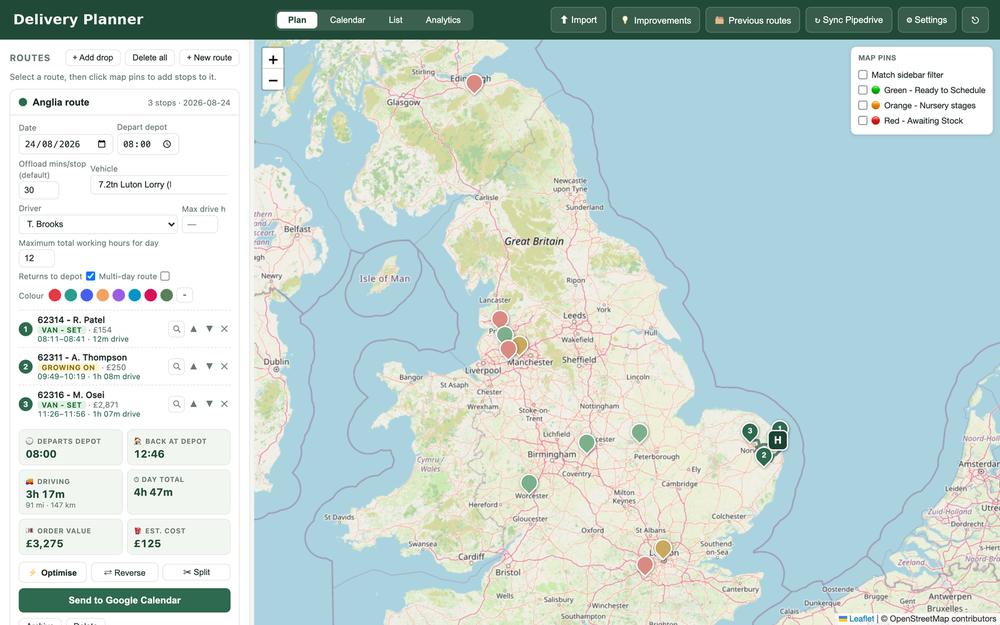The image size is (1000, 625).
Task: Move R. Patel stop up
Action: tap(193, 329)
